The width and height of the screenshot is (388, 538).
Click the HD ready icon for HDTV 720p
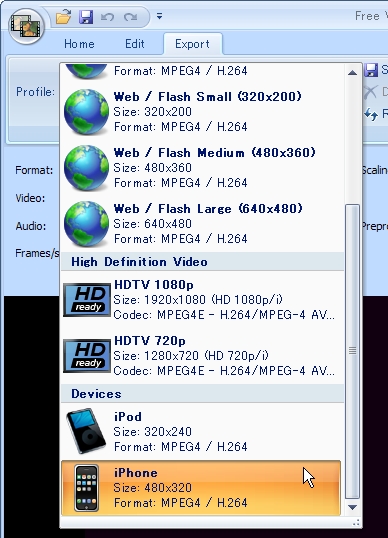pos(87,356)
